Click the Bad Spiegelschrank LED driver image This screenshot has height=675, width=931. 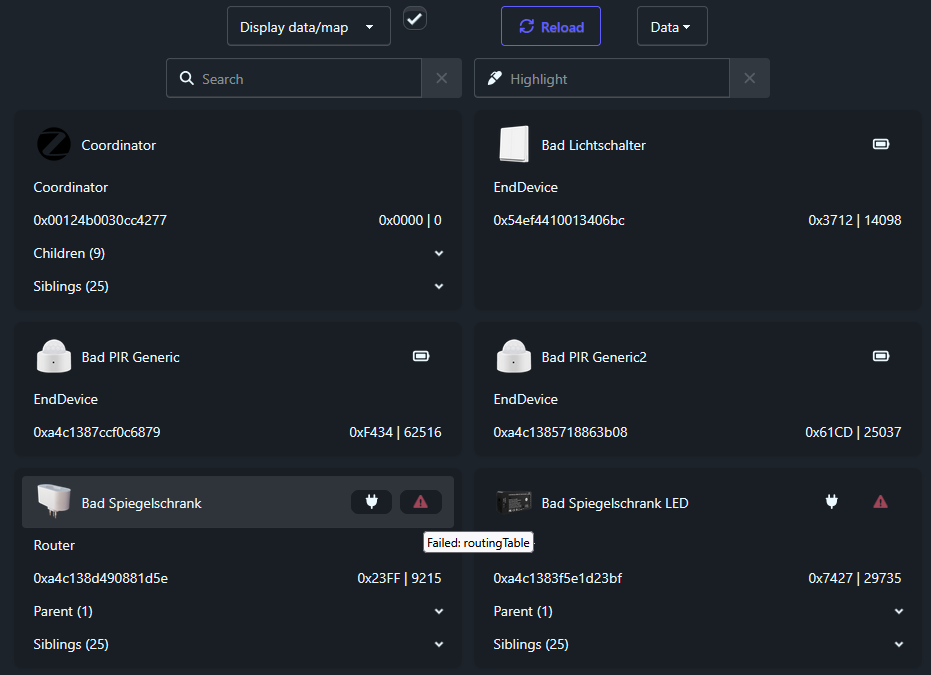click(x=514, y=502)
